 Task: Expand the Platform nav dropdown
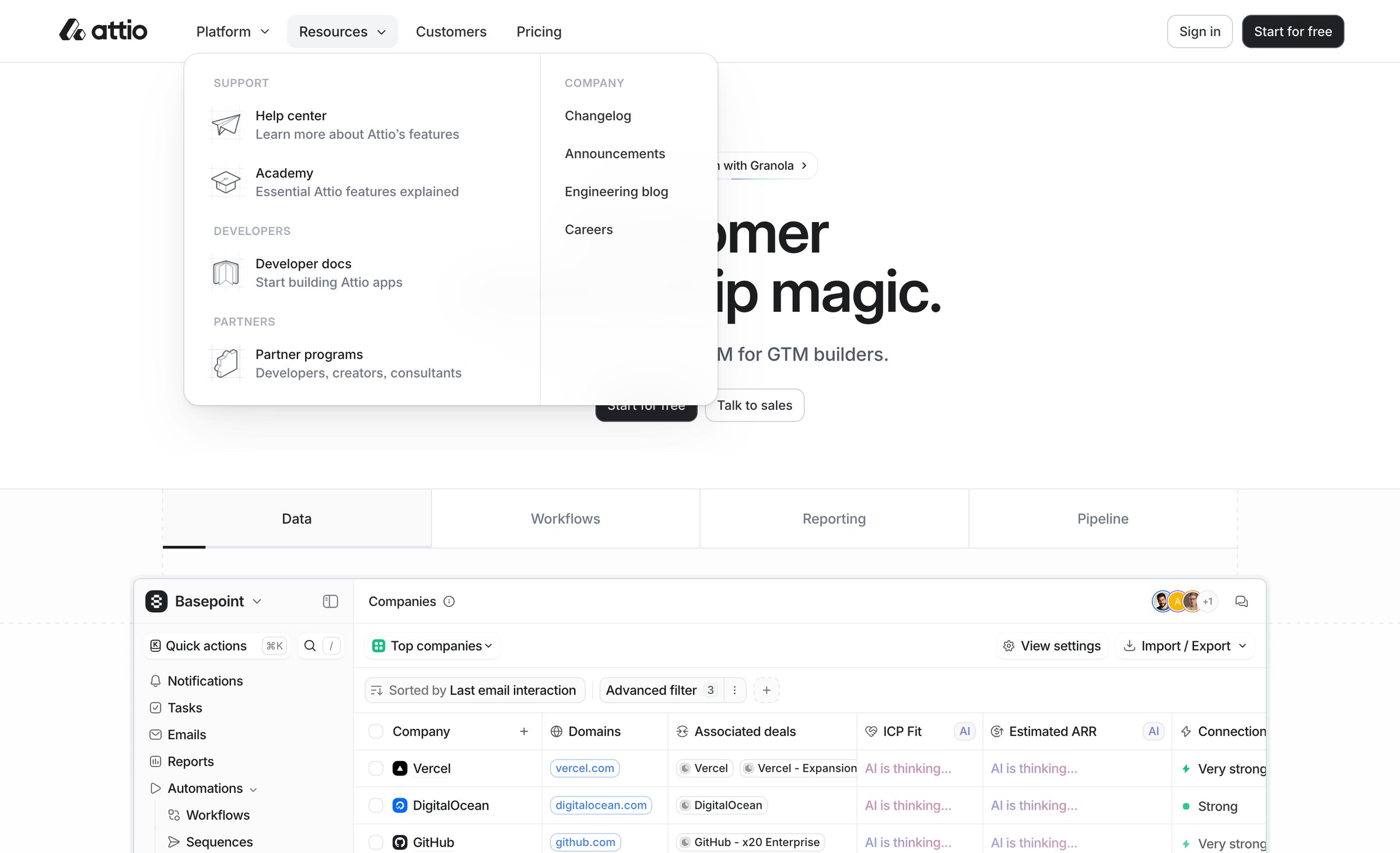pyautogui.click(x=233, y=31)
